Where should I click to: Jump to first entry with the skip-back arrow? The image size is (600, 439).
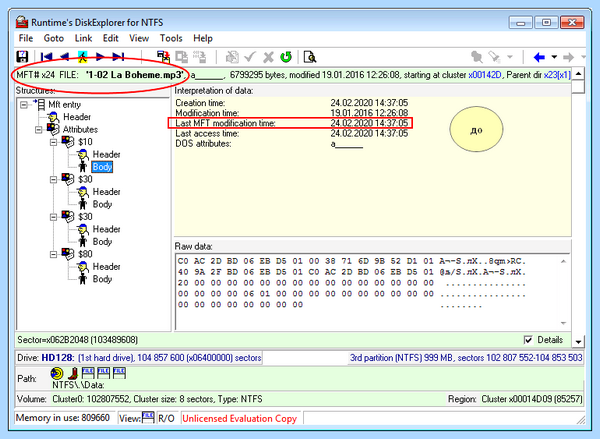pos(46,57)
